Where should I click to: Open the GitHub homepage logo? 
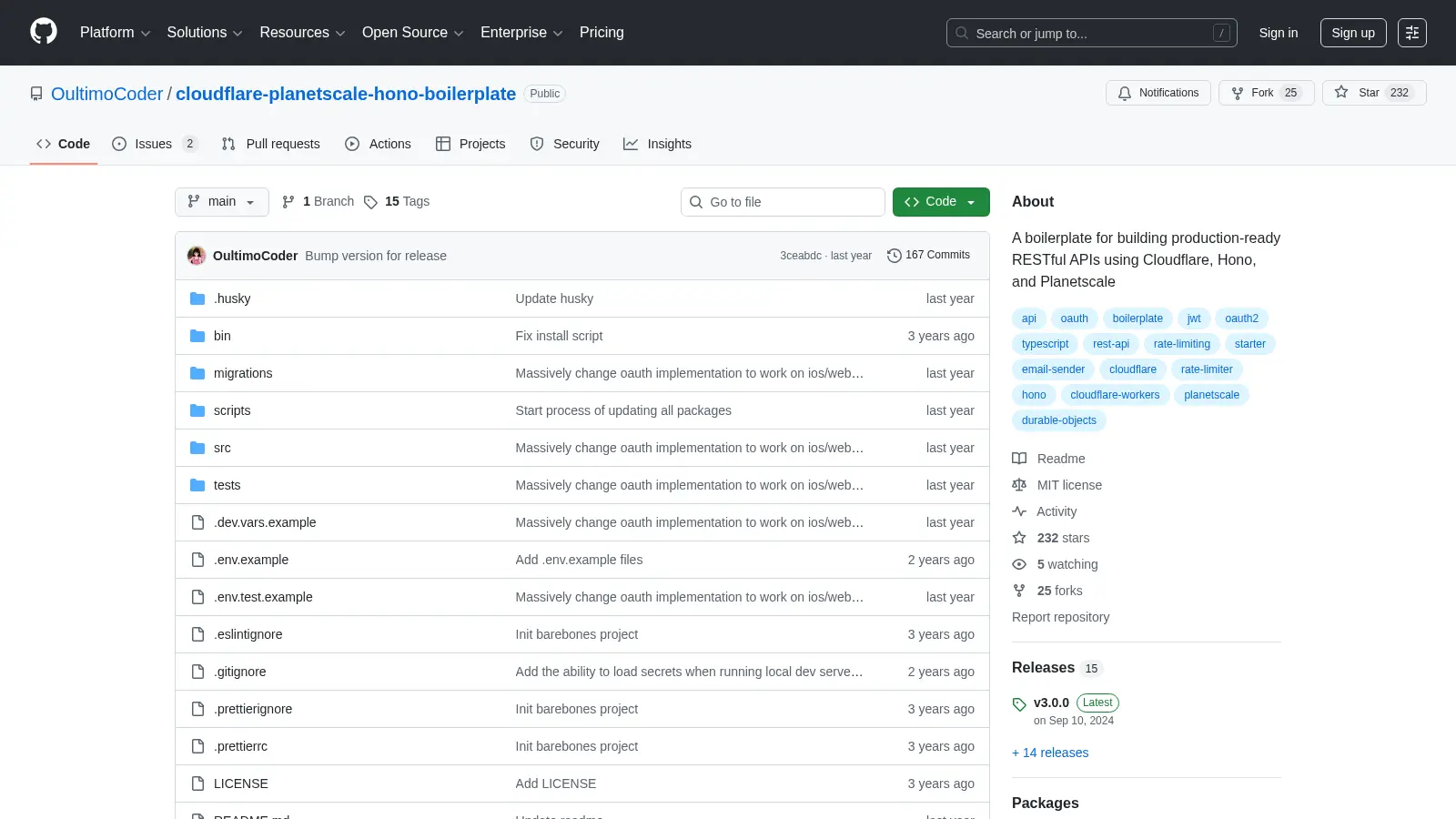[x=44, y=32]
